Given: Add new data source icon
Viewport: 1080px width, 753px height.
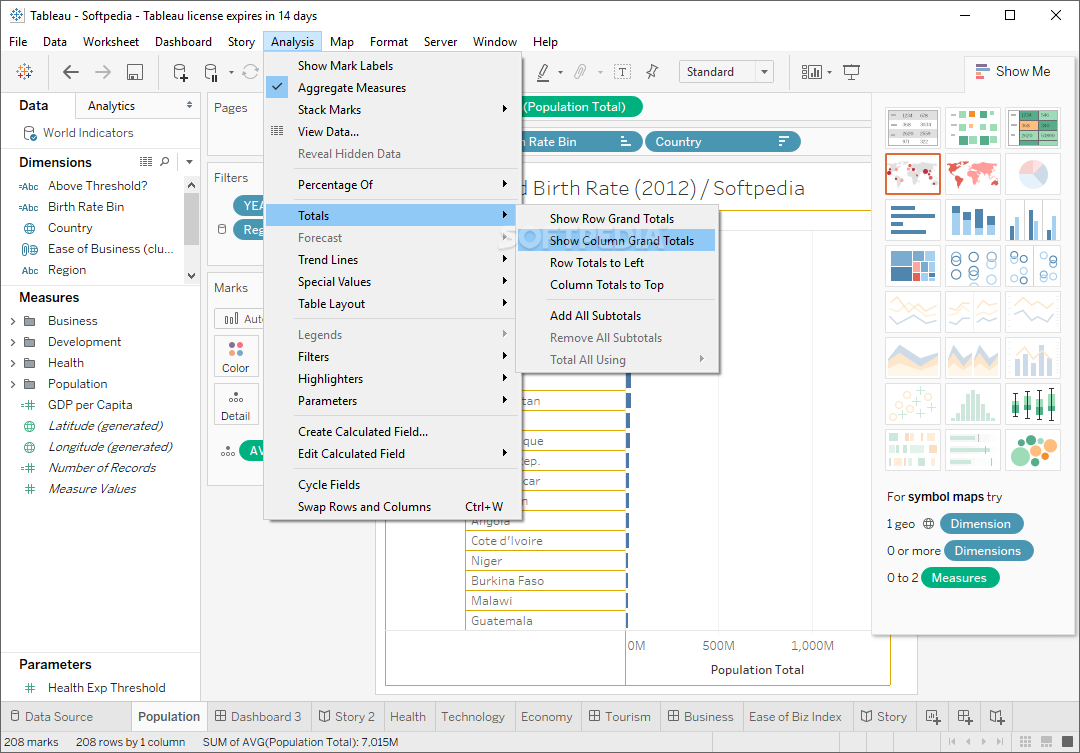Looking at the screenshot, I should click(180, 72).
